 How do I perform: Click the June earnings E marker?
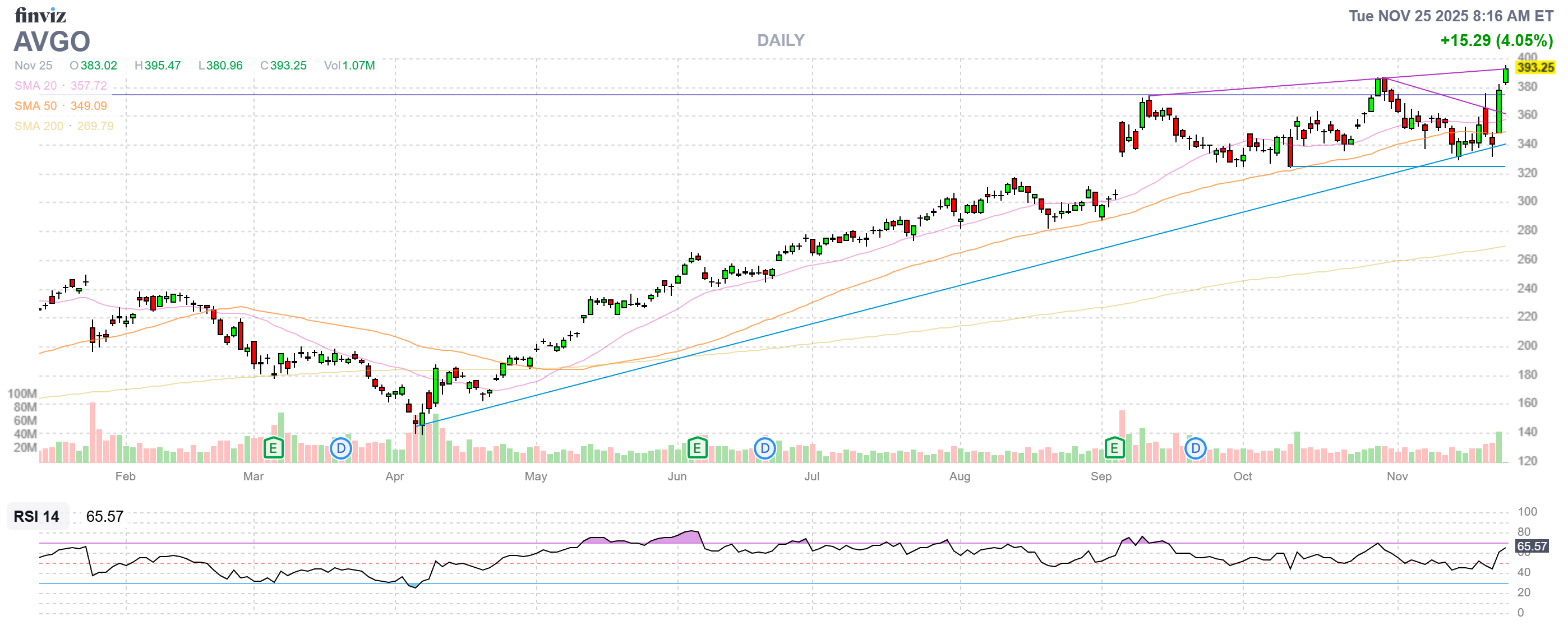[697, 449]
